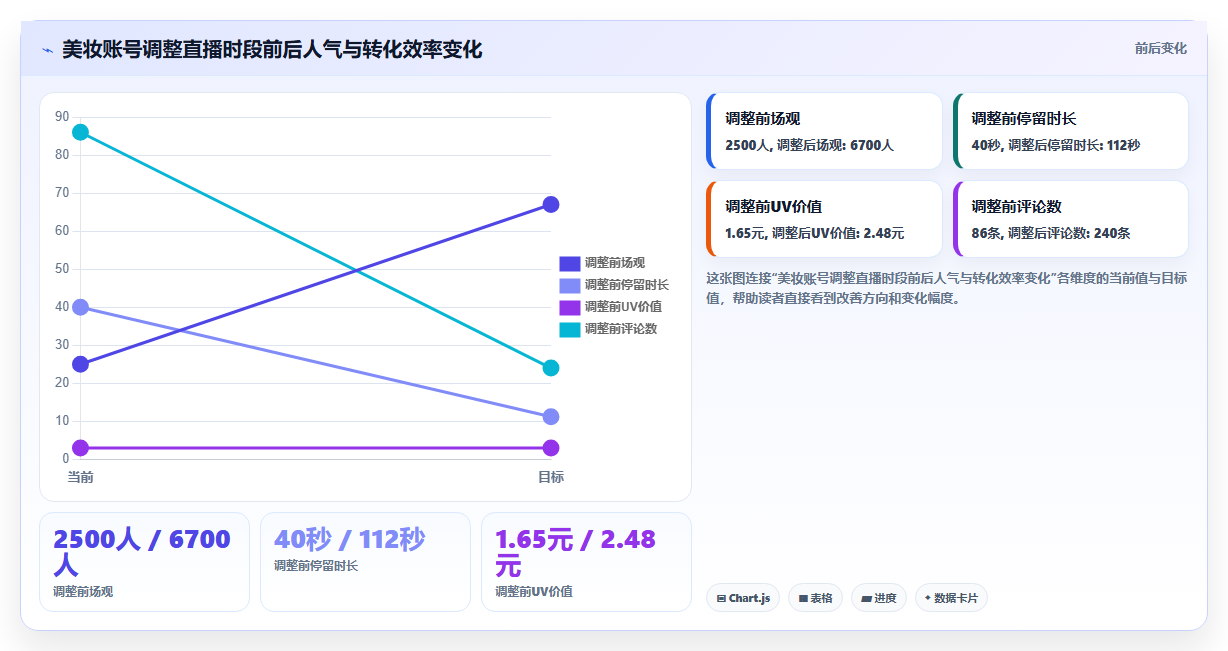The image size is (1228, 651).
Task: Click the 停留时长 point at 目标 (11)
Action: [x=551, y=417]
